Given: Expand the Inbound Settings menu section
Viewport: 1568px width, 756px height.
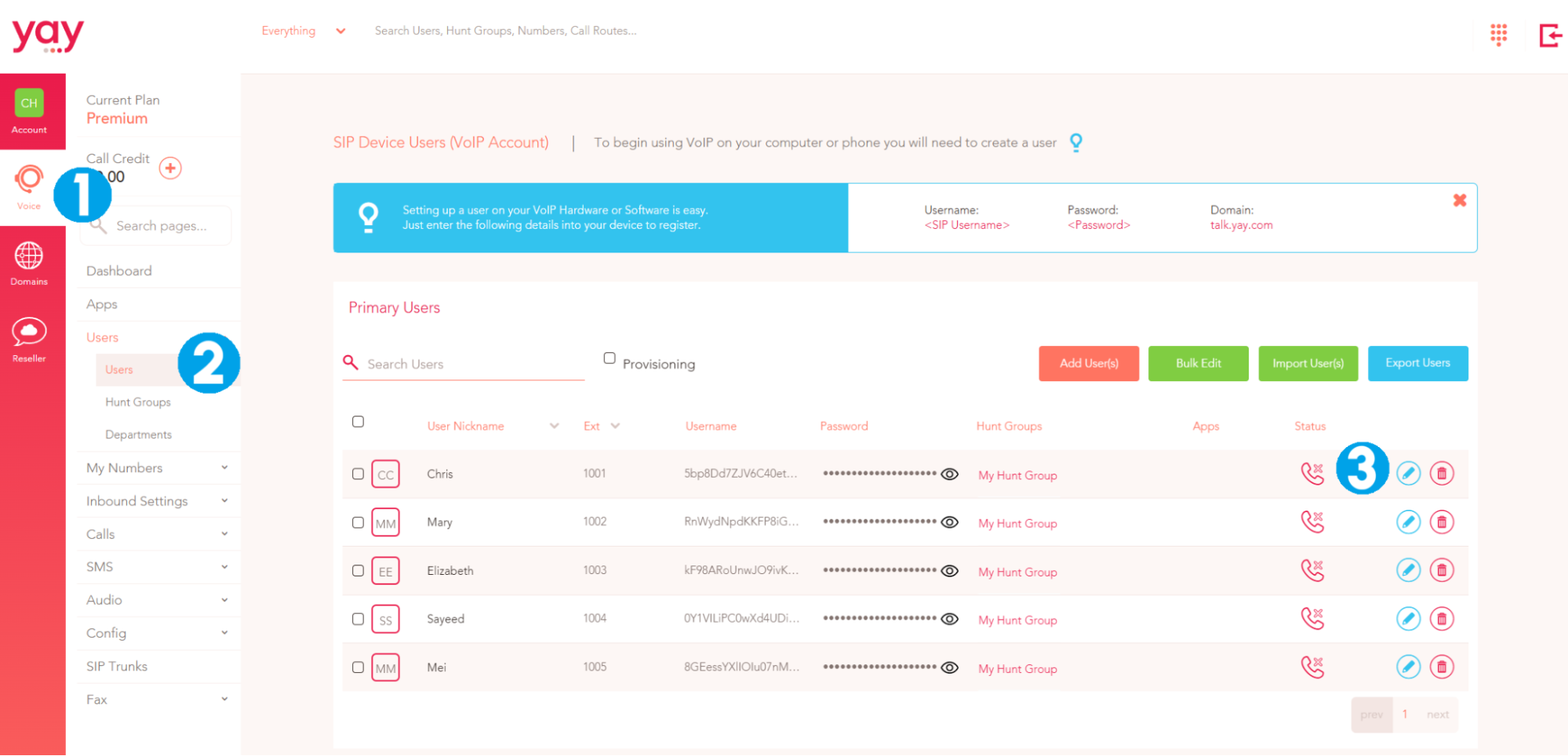Looking at the screenshot, I should 224,500.
